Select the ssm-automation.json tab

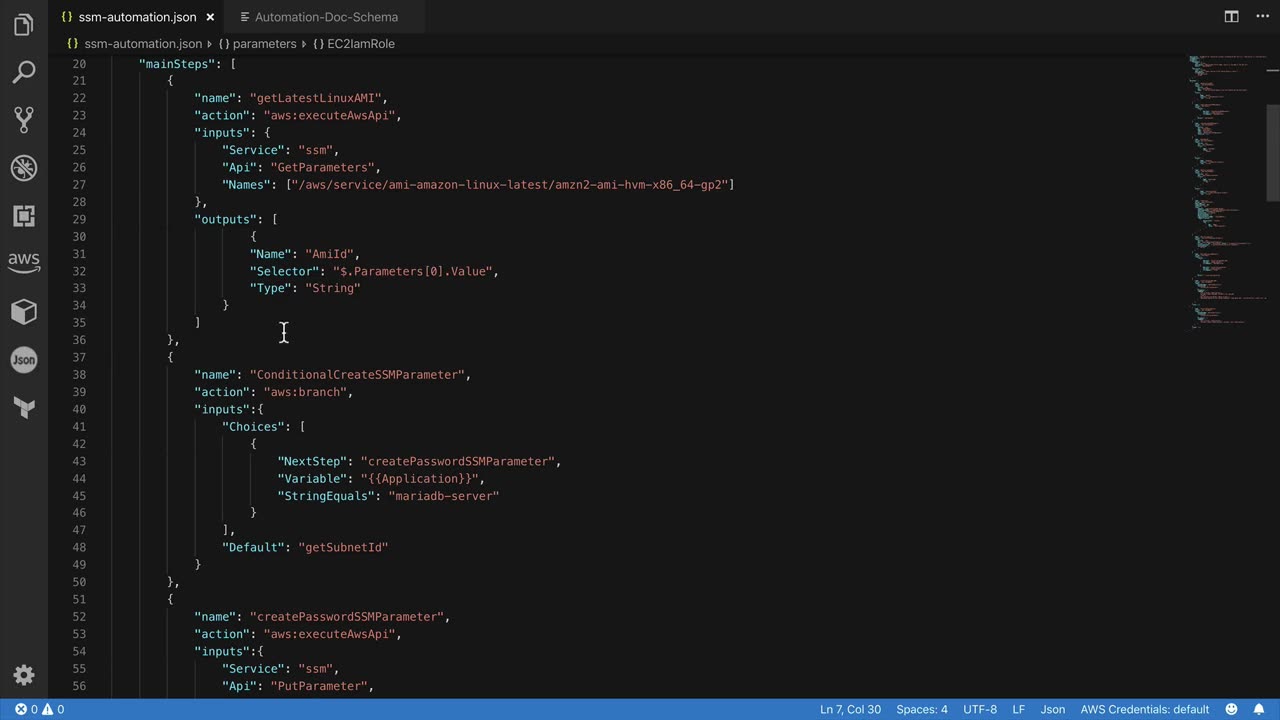coord(138,17)
